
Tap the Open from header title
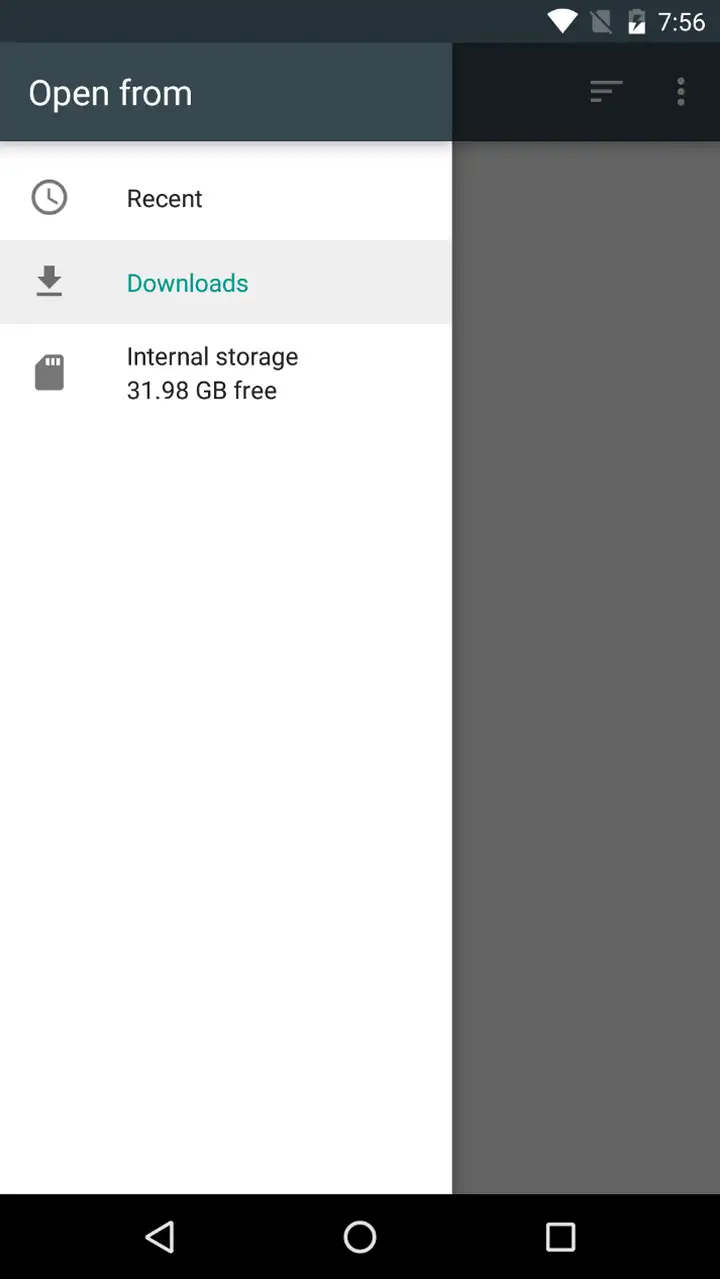point(110,92)
